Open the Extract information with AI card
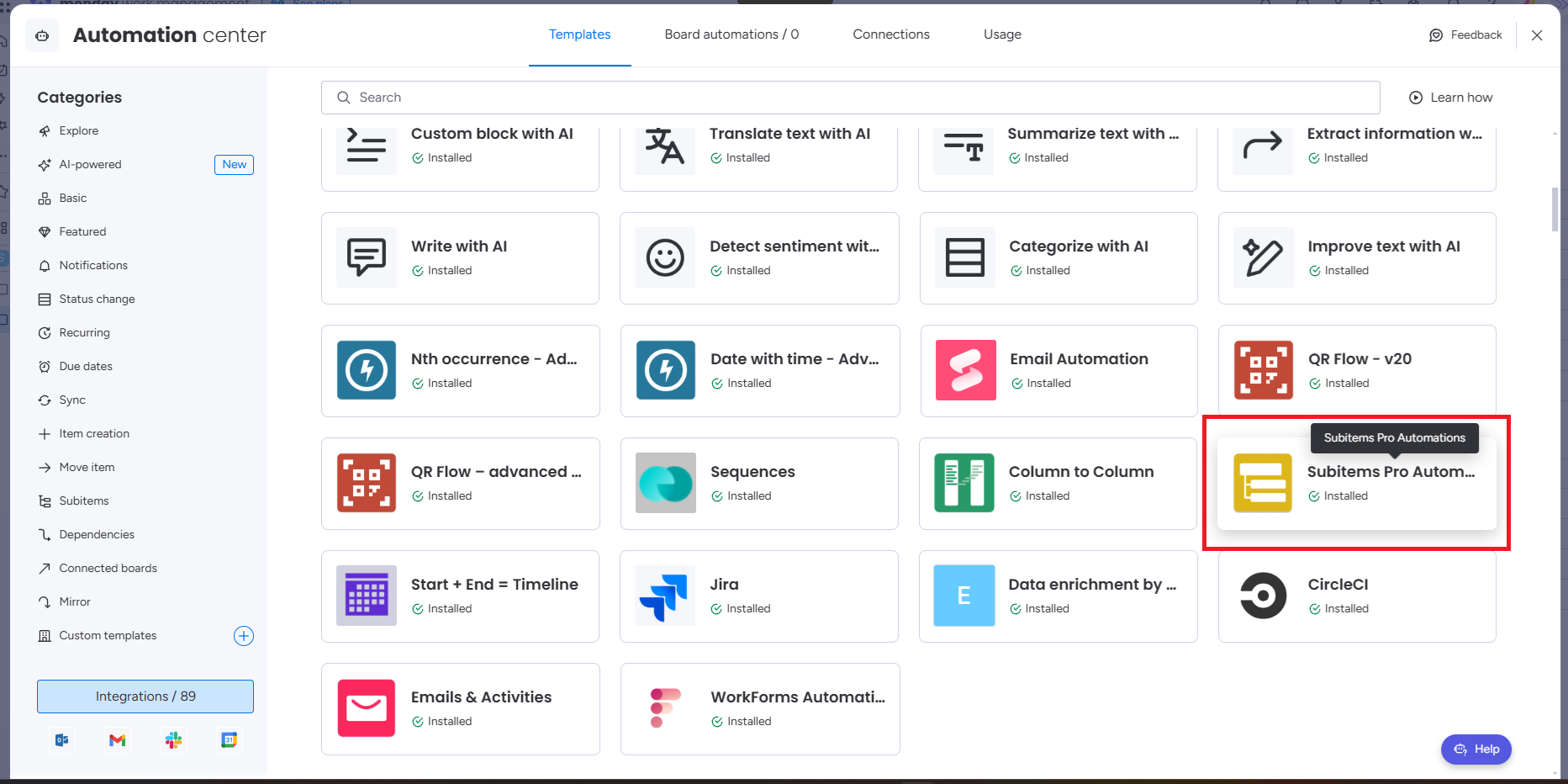The image size is (1568, 784). click(x=1357, y=158)
